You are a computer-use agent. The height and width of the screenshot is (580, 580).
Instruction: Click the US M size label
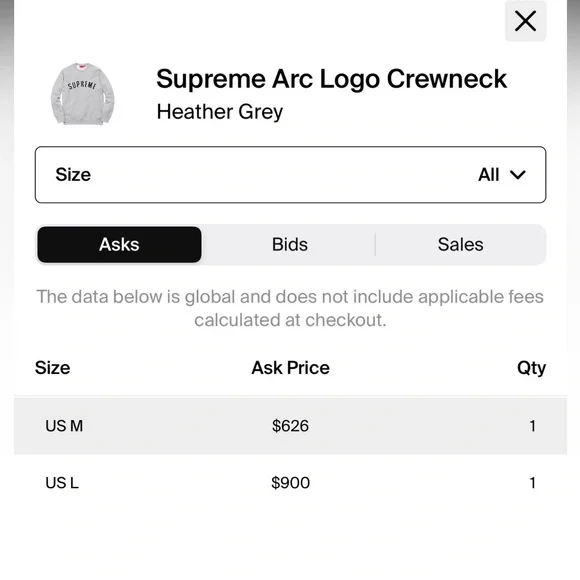64,426
